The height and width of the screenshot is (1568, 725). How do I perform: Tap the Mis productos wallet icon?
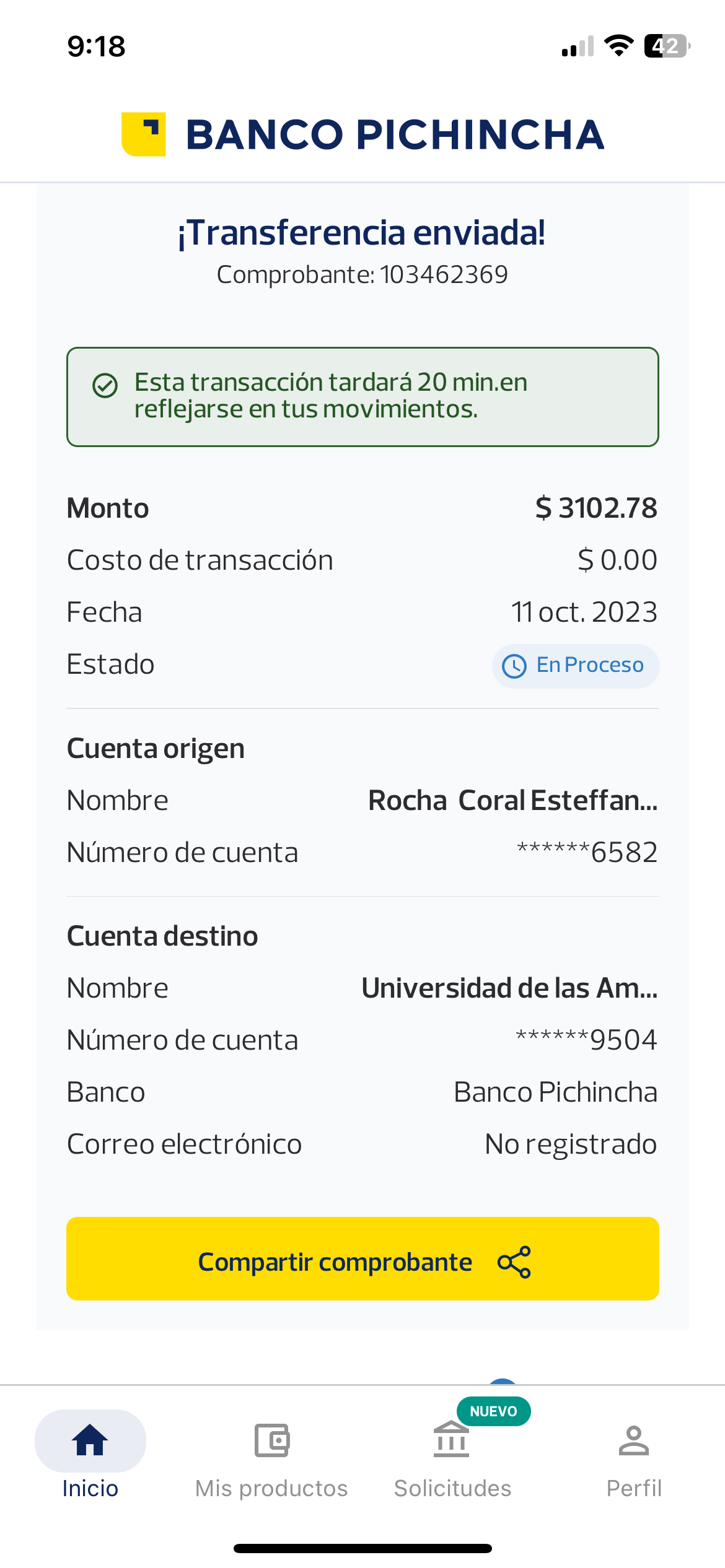(271, 1440)
